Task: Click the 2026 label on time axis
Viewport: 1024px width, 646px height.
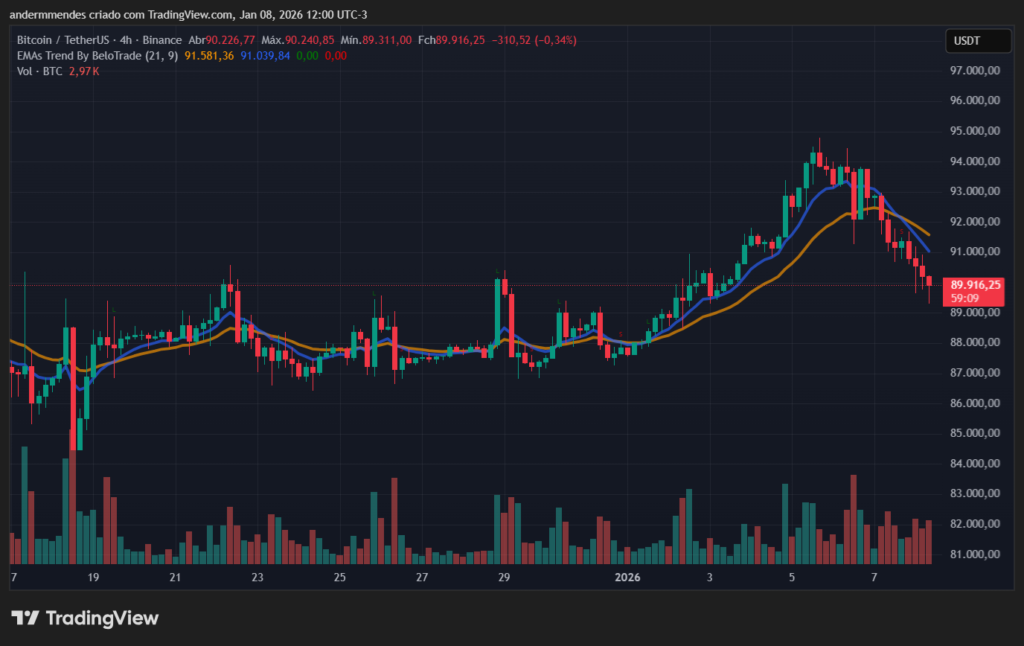Action: click(628, 577)
